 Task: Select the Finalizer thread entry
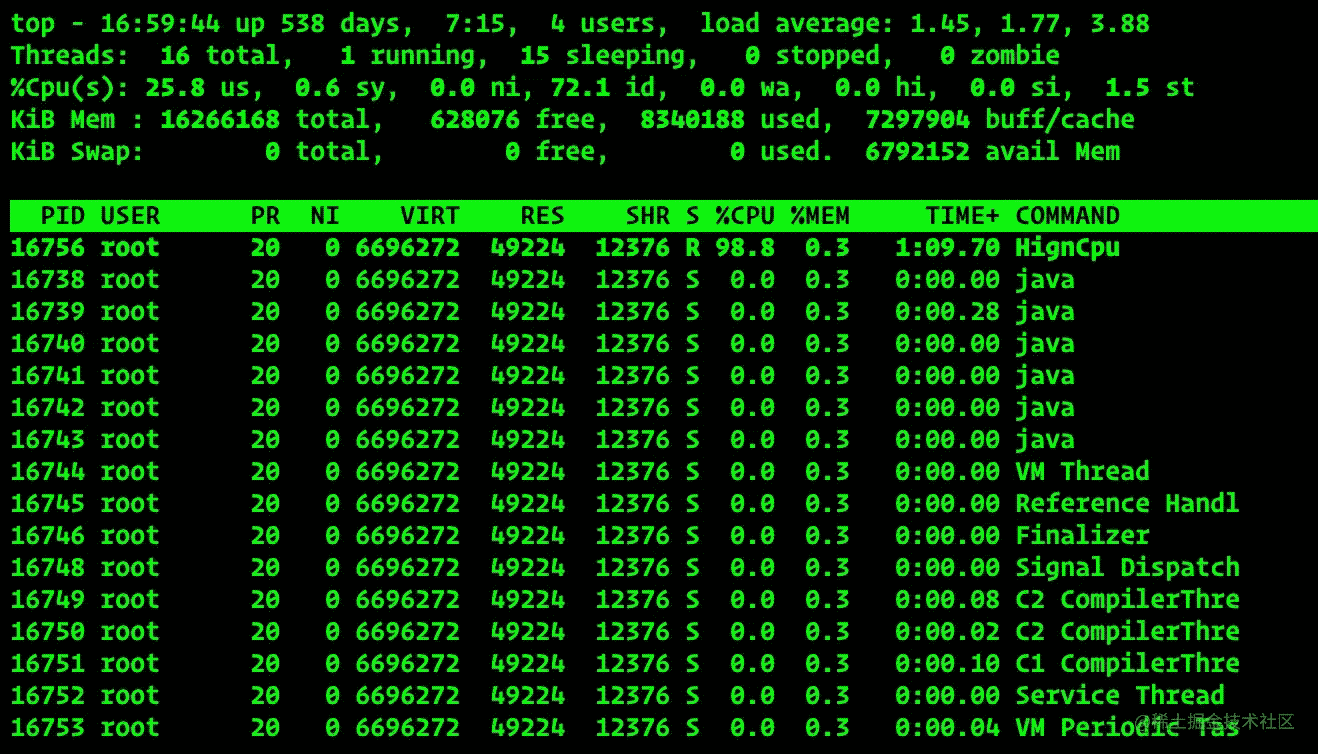pos(1082,536)
